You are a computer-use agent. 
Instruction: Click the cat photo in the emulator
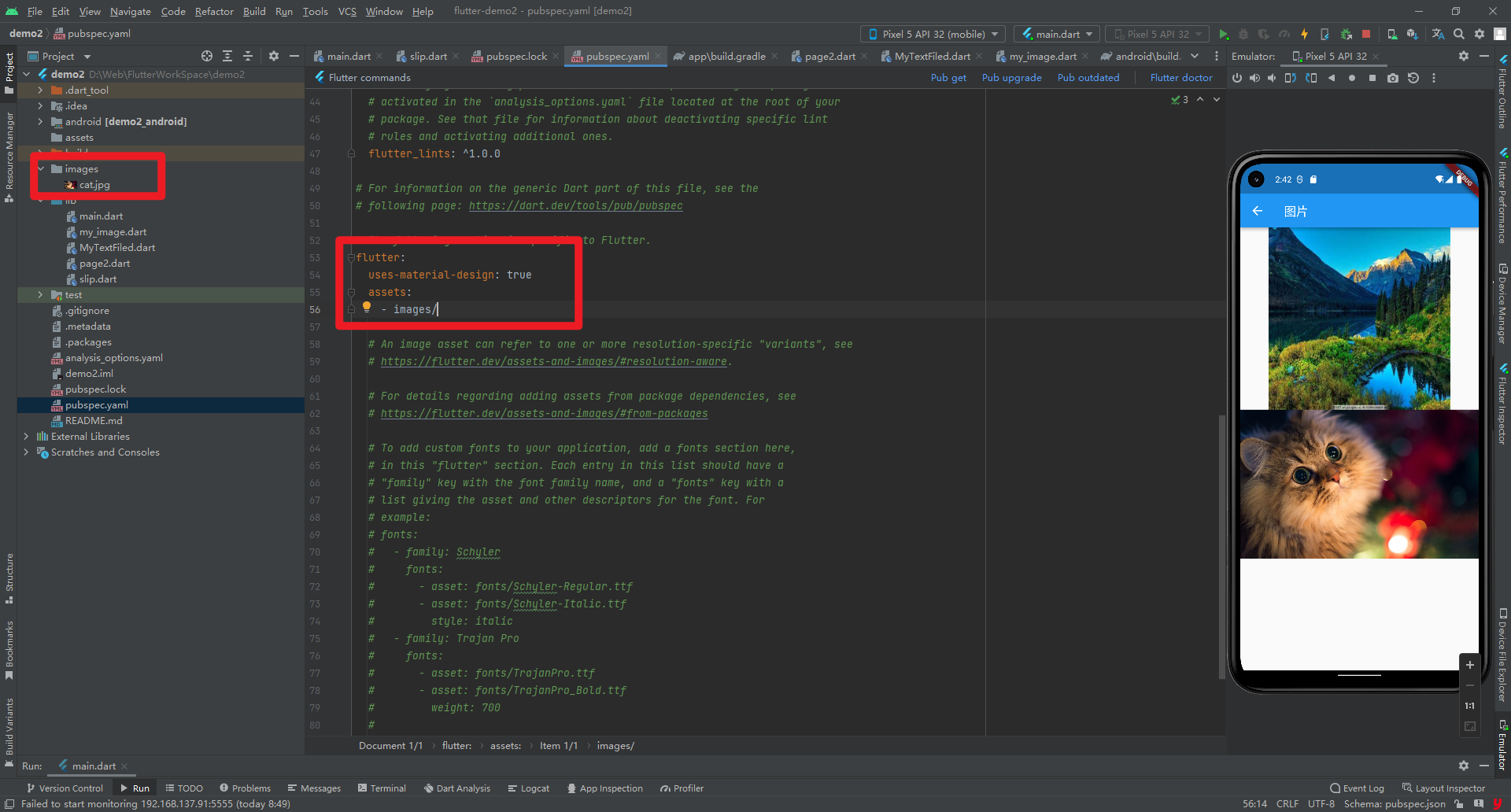tap(1359, 484)
